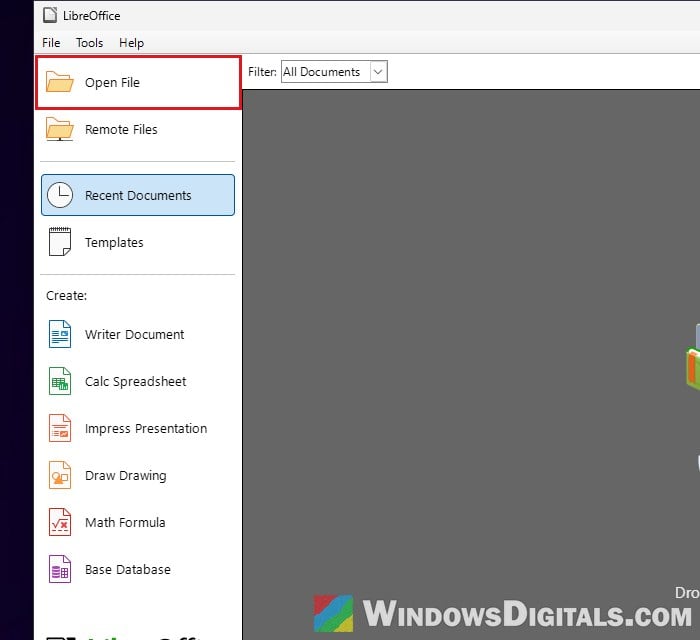Click the Impress Presentation icon
The image size is (700, 640).
point(60,428)
